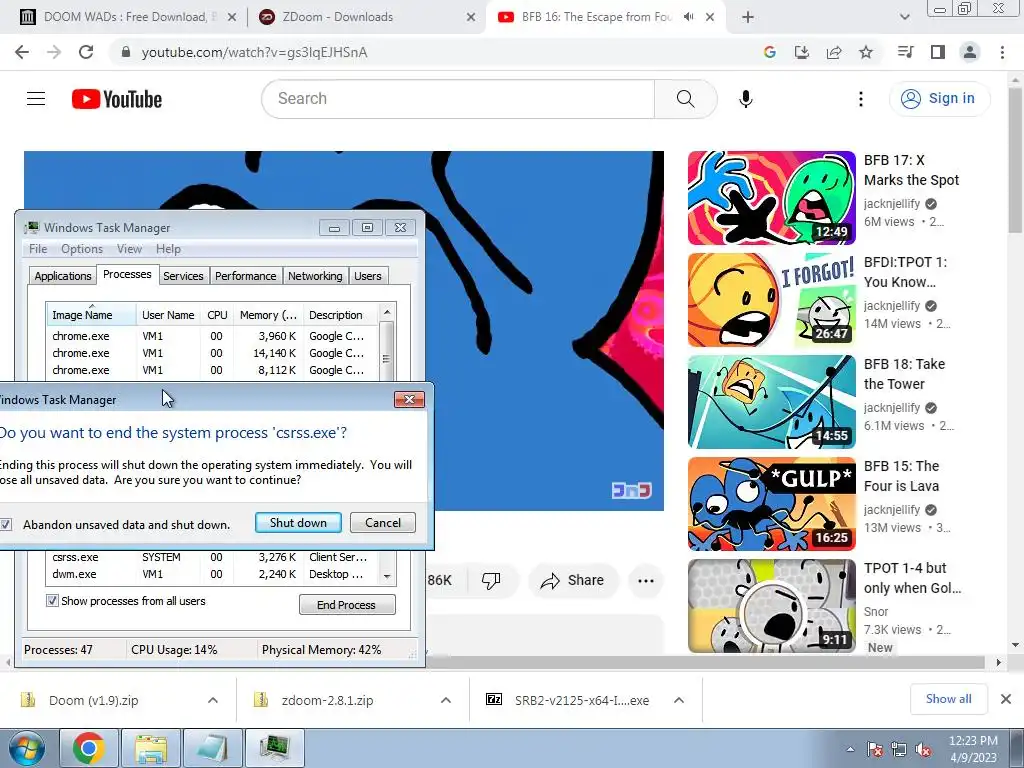Cancel the end process dialog
This screenshot has width=1024, height=768.
[x=383, y=522]
